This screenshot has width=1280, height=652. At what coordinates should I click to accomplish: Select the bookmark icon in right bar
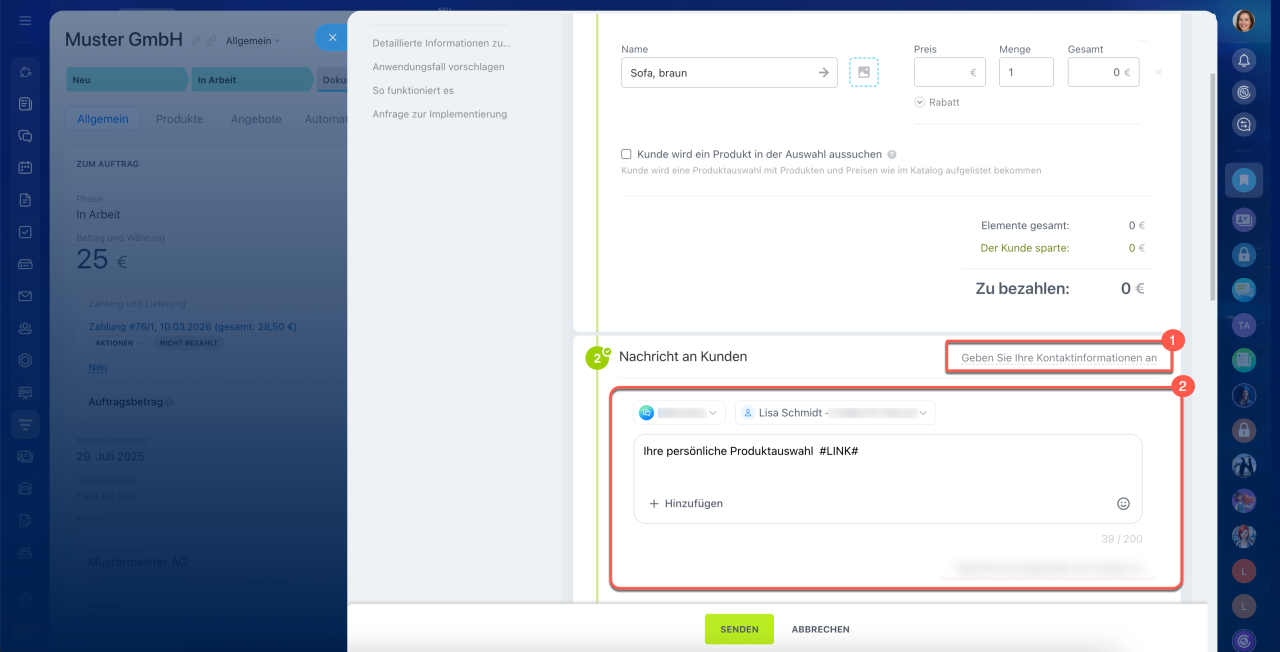(x=1244, y=181)
